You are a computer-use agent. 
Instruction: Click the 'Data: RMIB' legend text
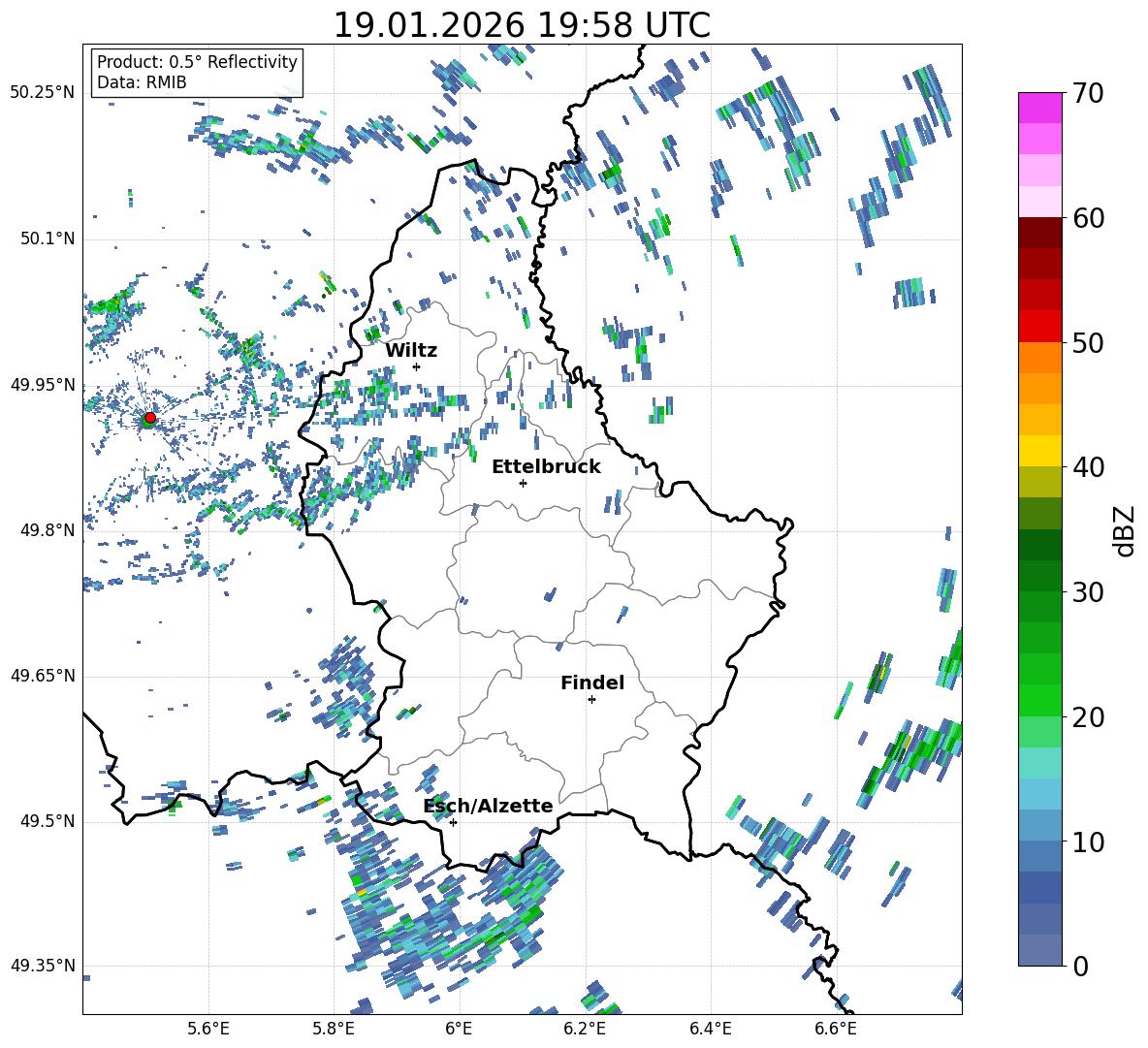pos(142,82)
